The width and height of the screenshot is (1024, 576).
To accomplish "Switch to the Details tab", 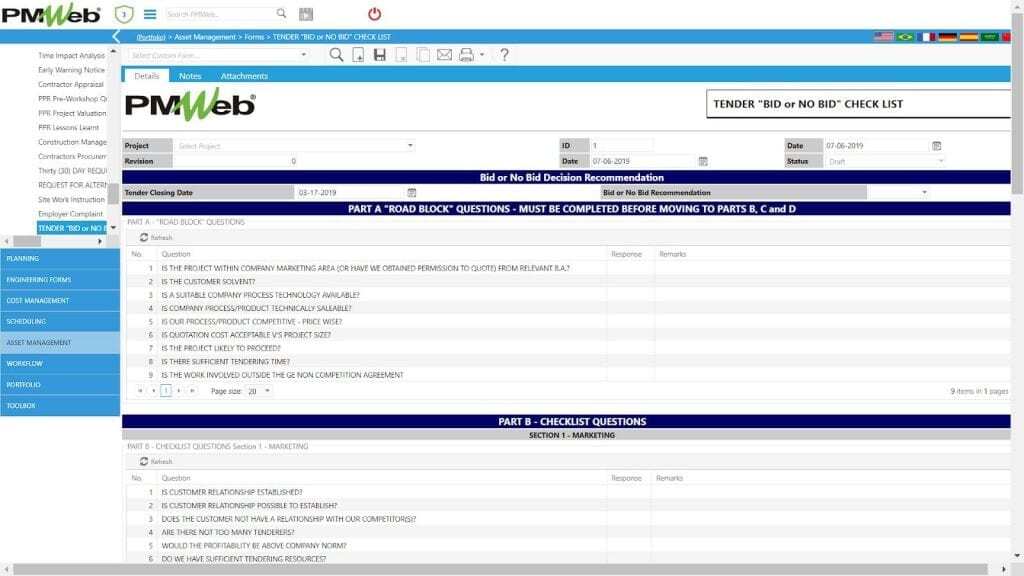I will click(146, 76).
